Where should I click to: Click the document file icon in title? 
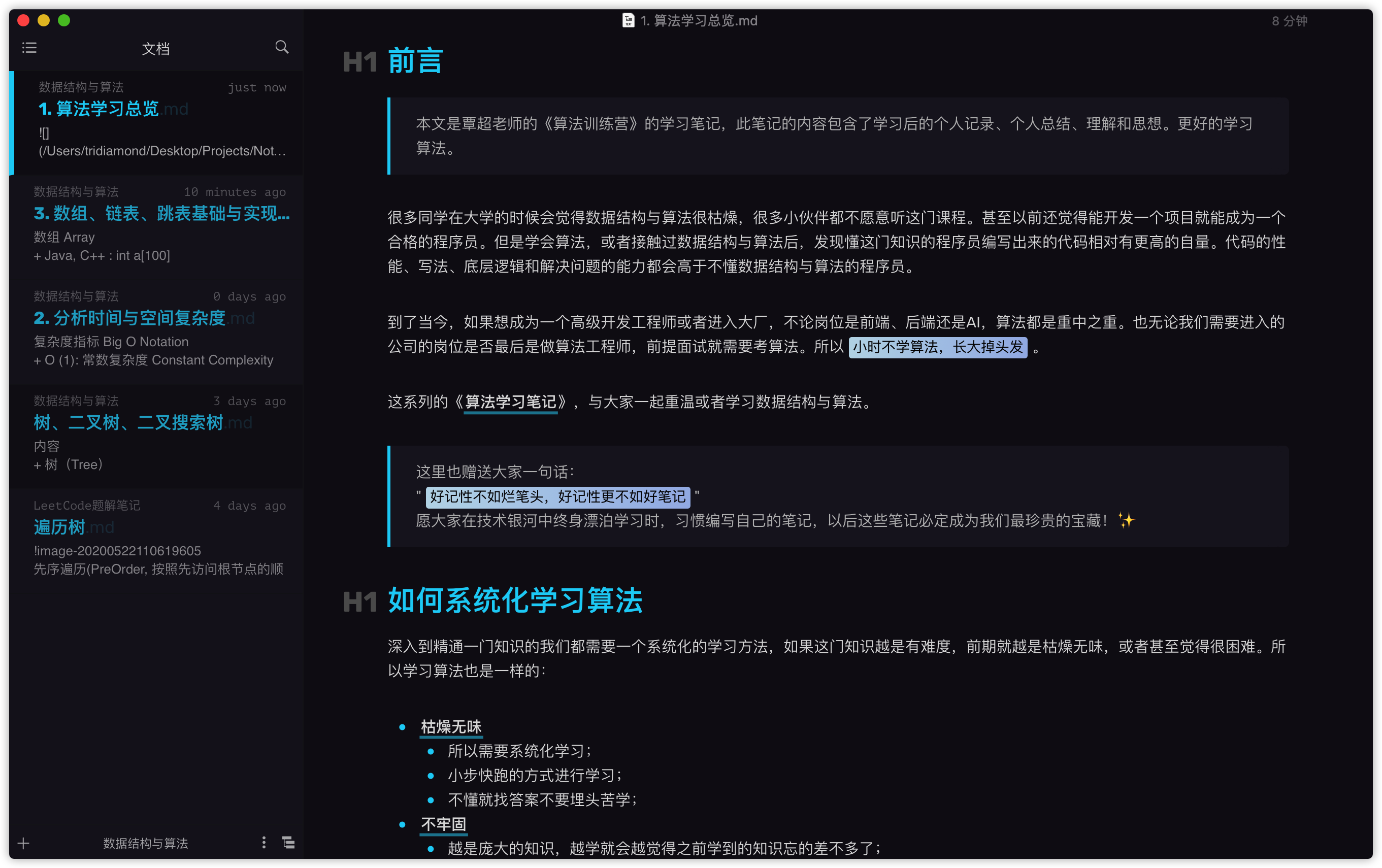tap(628, 21)
